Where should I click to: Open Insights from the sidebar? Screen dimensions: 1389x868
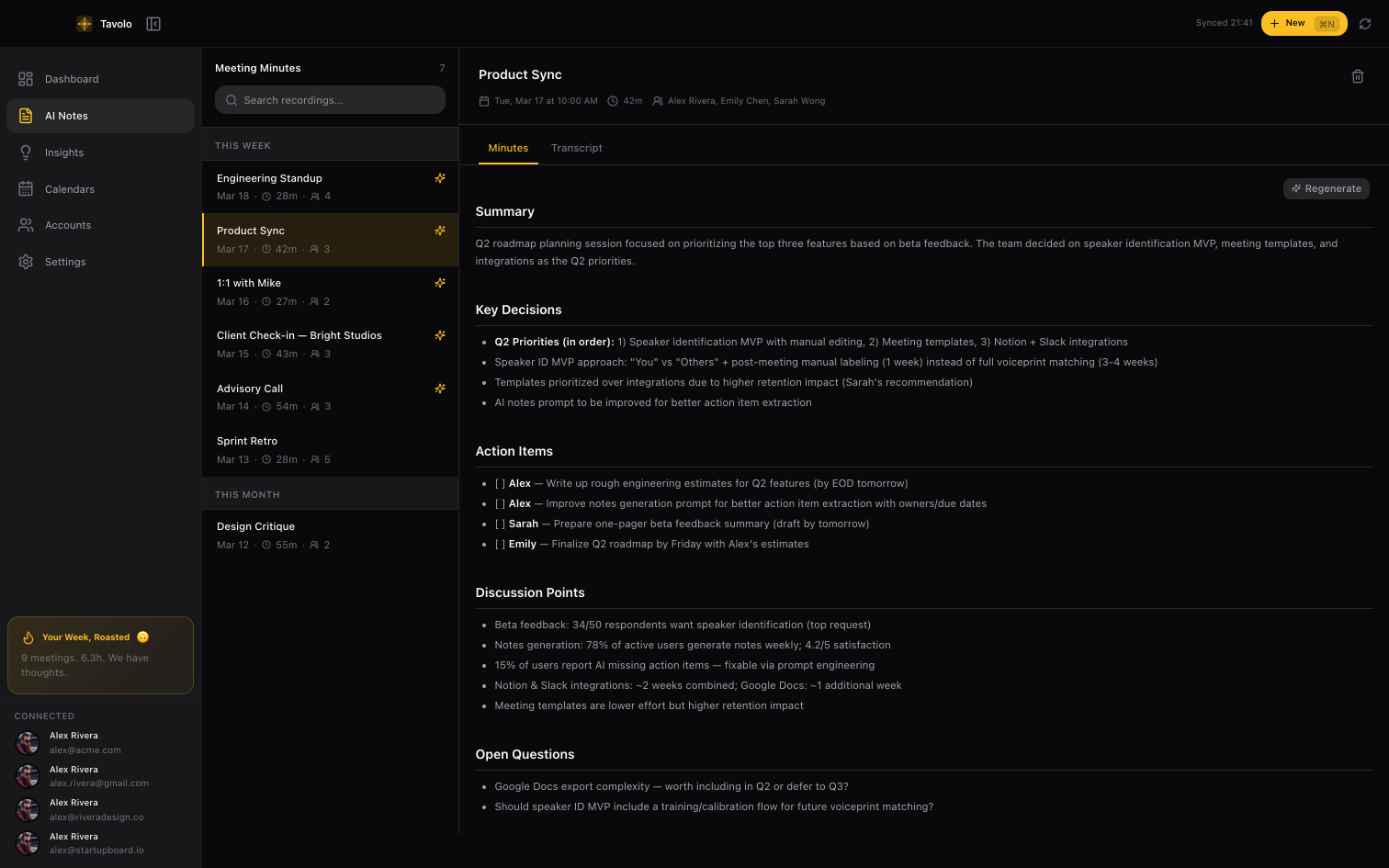[x=64, y=152]
